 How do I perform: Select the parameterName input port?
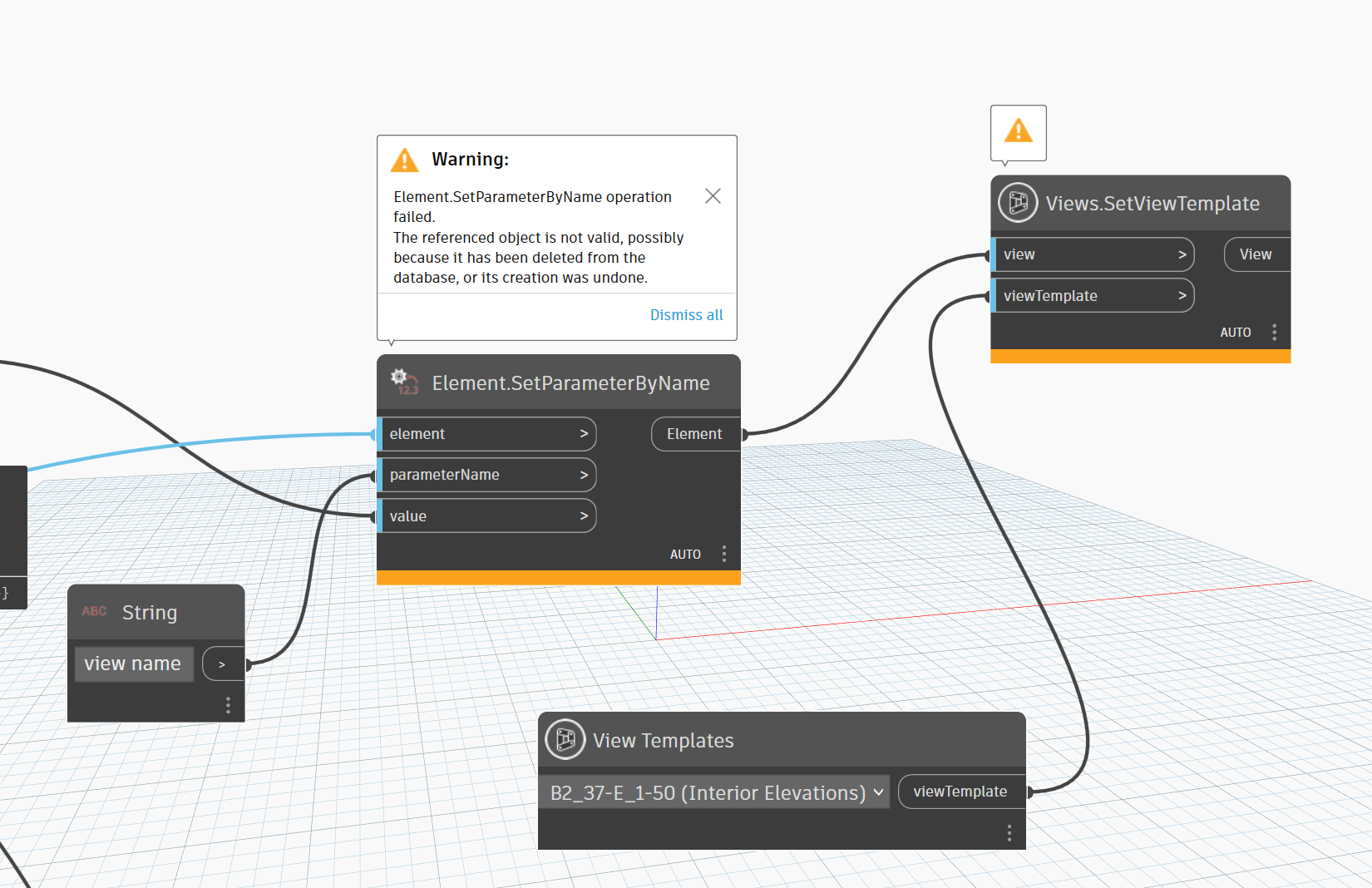tap(487, 475)
